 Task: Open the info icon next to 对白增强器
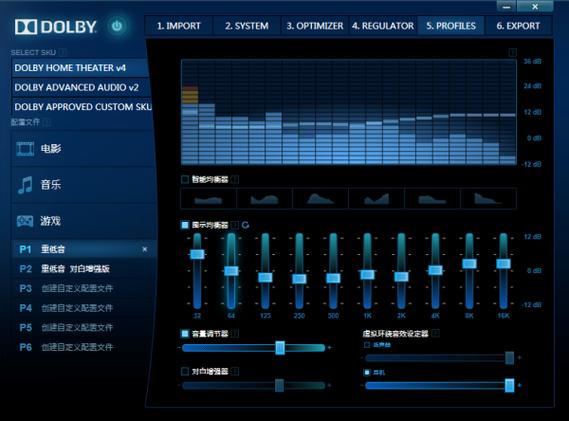[235, 371]
